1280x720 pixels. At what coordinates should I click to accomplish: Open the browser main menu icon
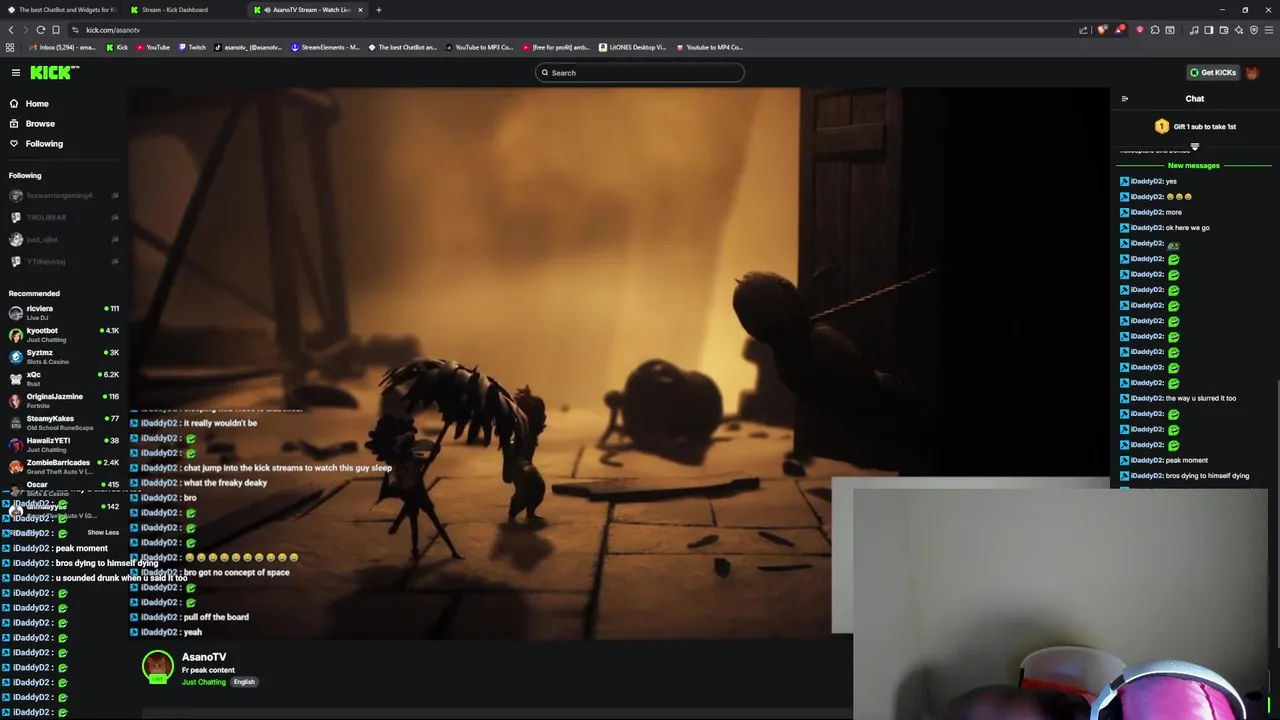pos(1269,30)
